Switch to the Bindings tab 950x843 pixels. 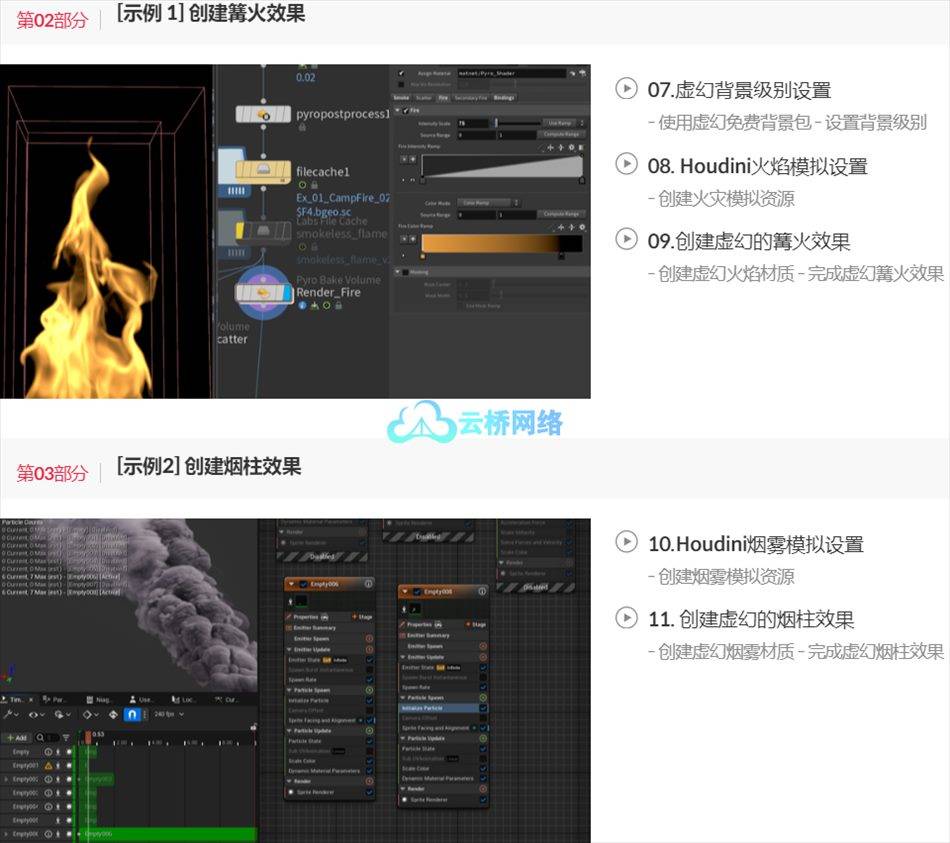point(504,98)
